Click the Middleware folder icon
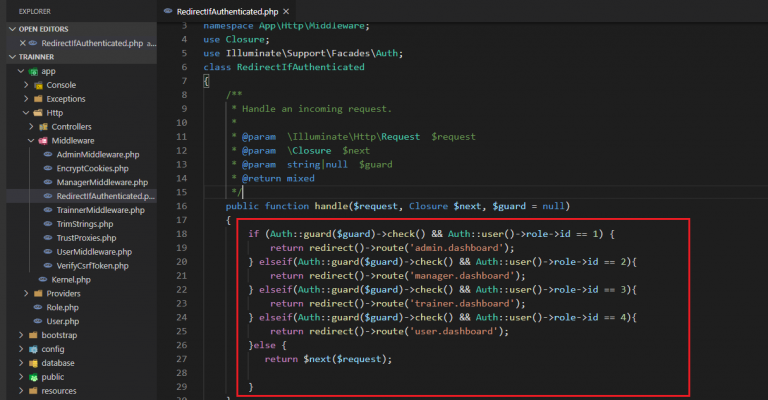 click(44, 141)
